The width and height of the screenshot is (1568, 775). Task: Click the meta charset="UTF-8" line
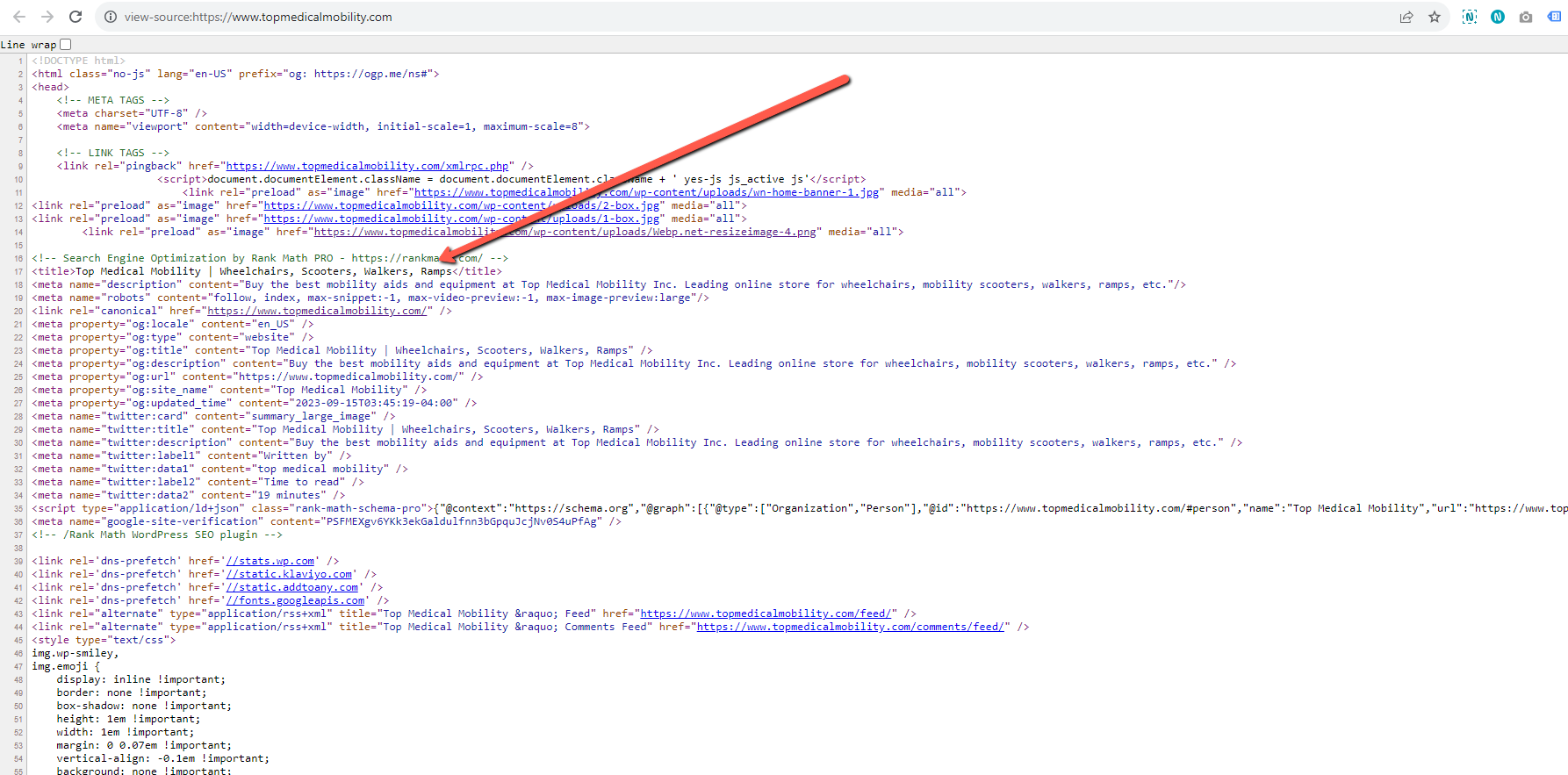point(132,113)
